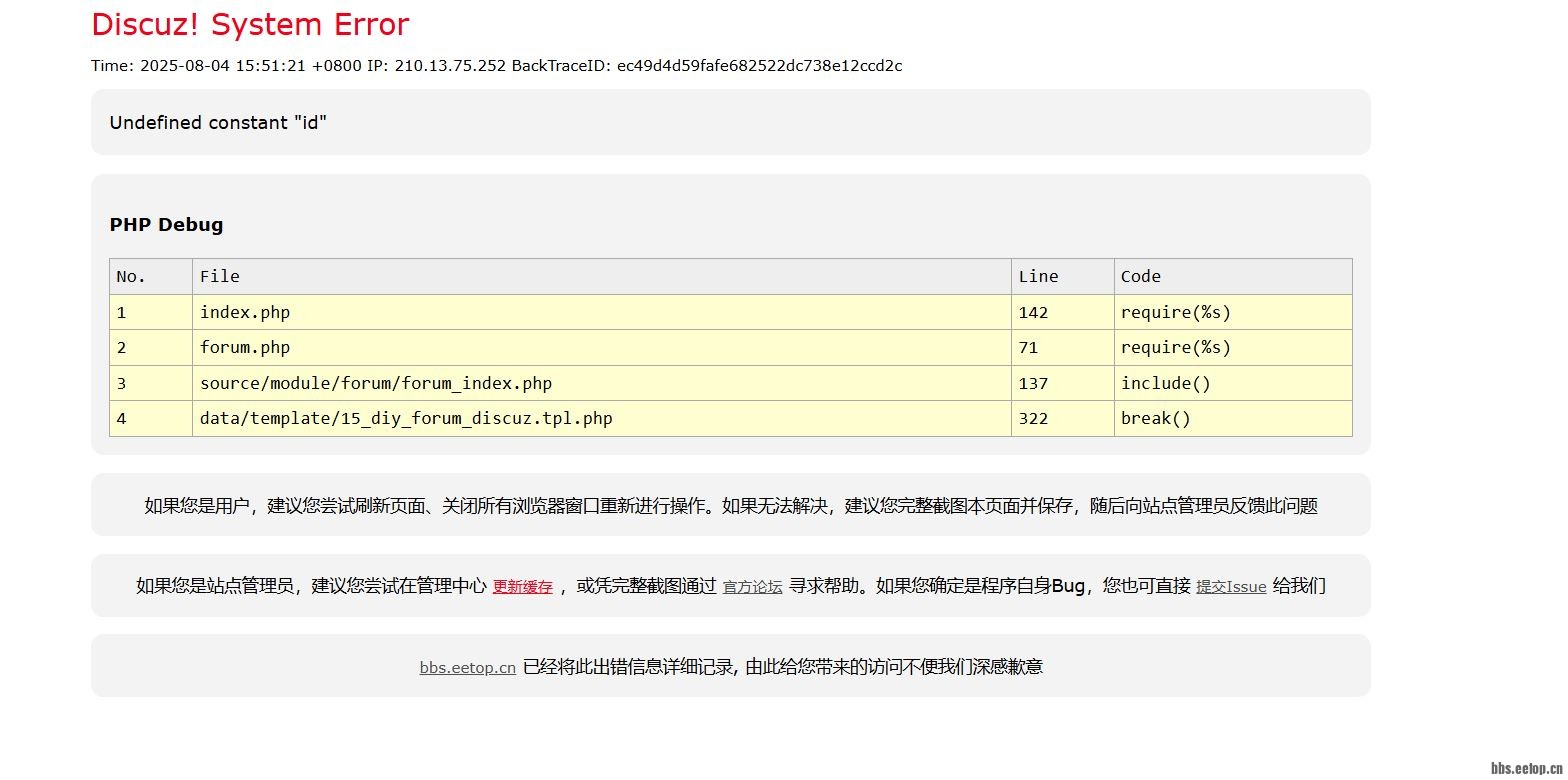Click the Time, IP and BackTraceID line
Screen dimensions: 1568x780
(x=496, y=66)
